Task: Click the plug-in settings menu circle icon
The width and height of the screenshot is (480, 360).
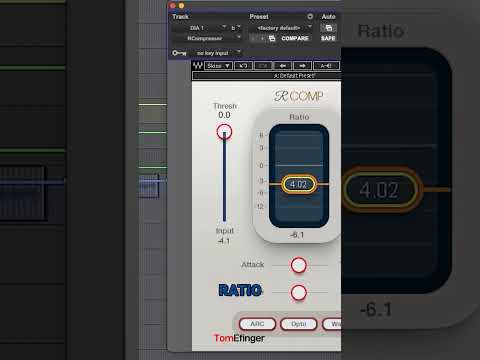Action: point(310,16)
